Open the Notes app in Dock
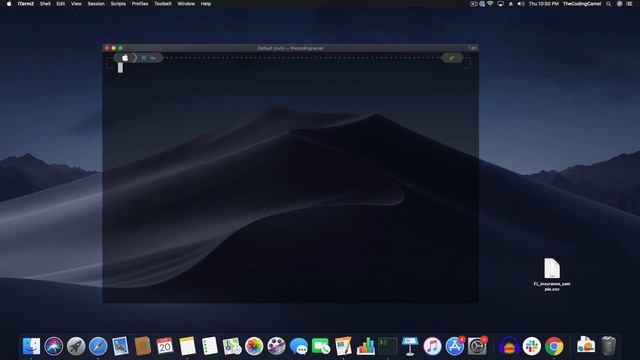640x360 pixels. (187, 346)
